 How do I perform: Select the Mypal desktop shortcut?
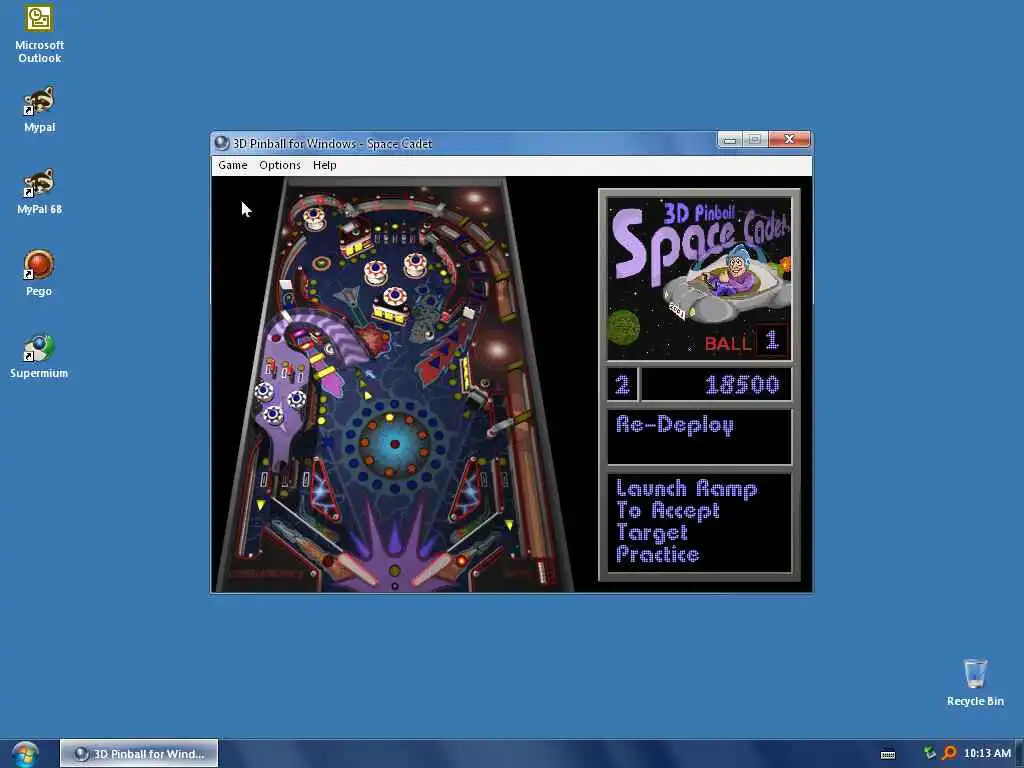[x=39, y=110]
